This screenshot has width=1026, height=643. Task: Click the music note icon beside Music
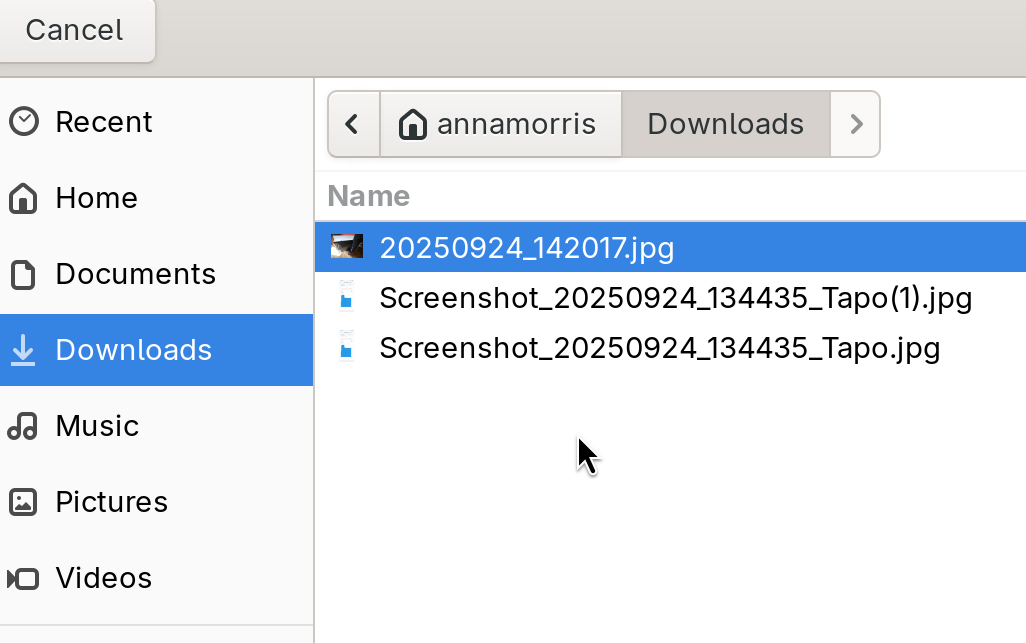[x=23, y=426]
